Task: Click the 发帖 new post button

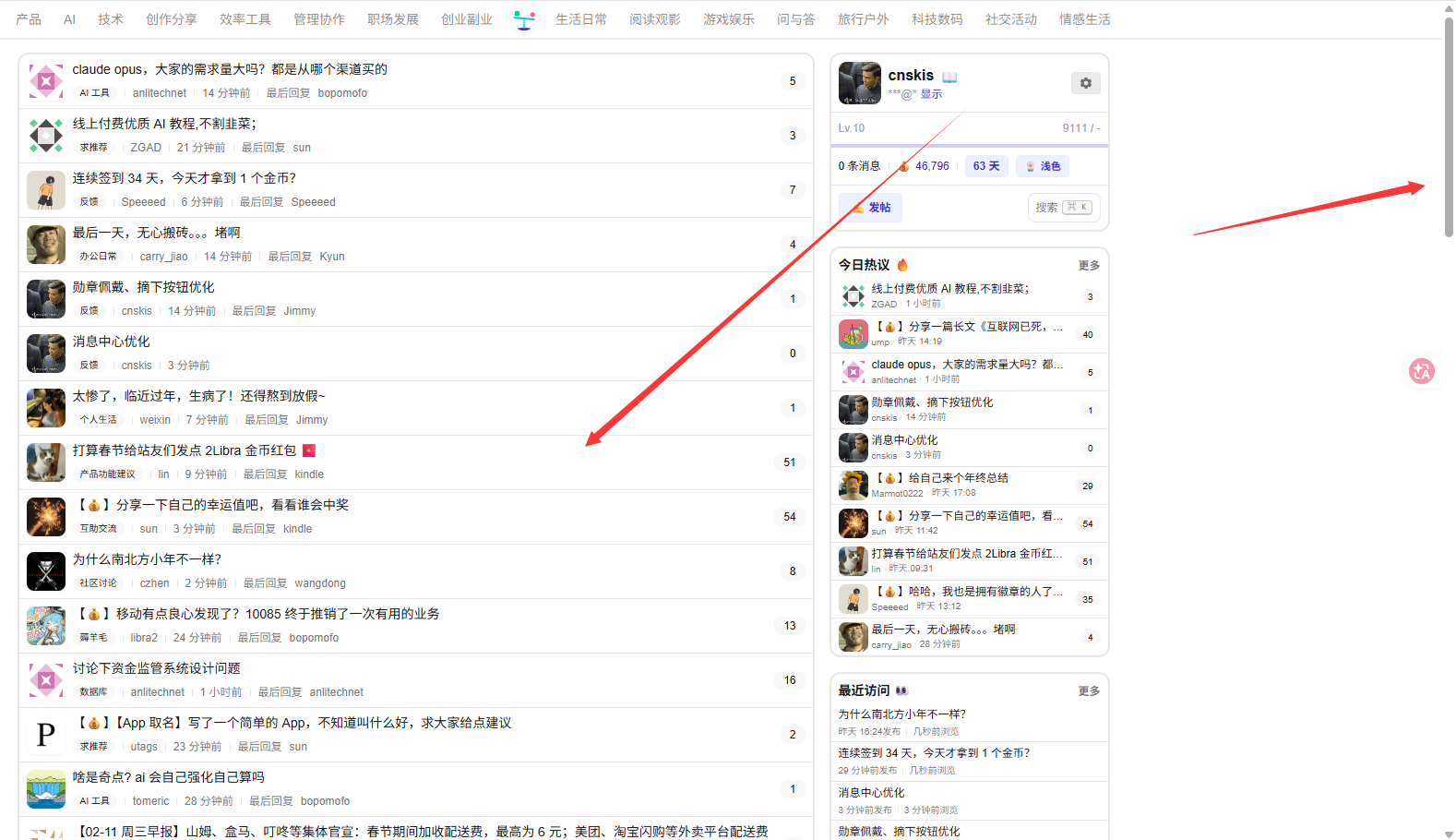Action: pyautogui.click(x=870, y=208)
